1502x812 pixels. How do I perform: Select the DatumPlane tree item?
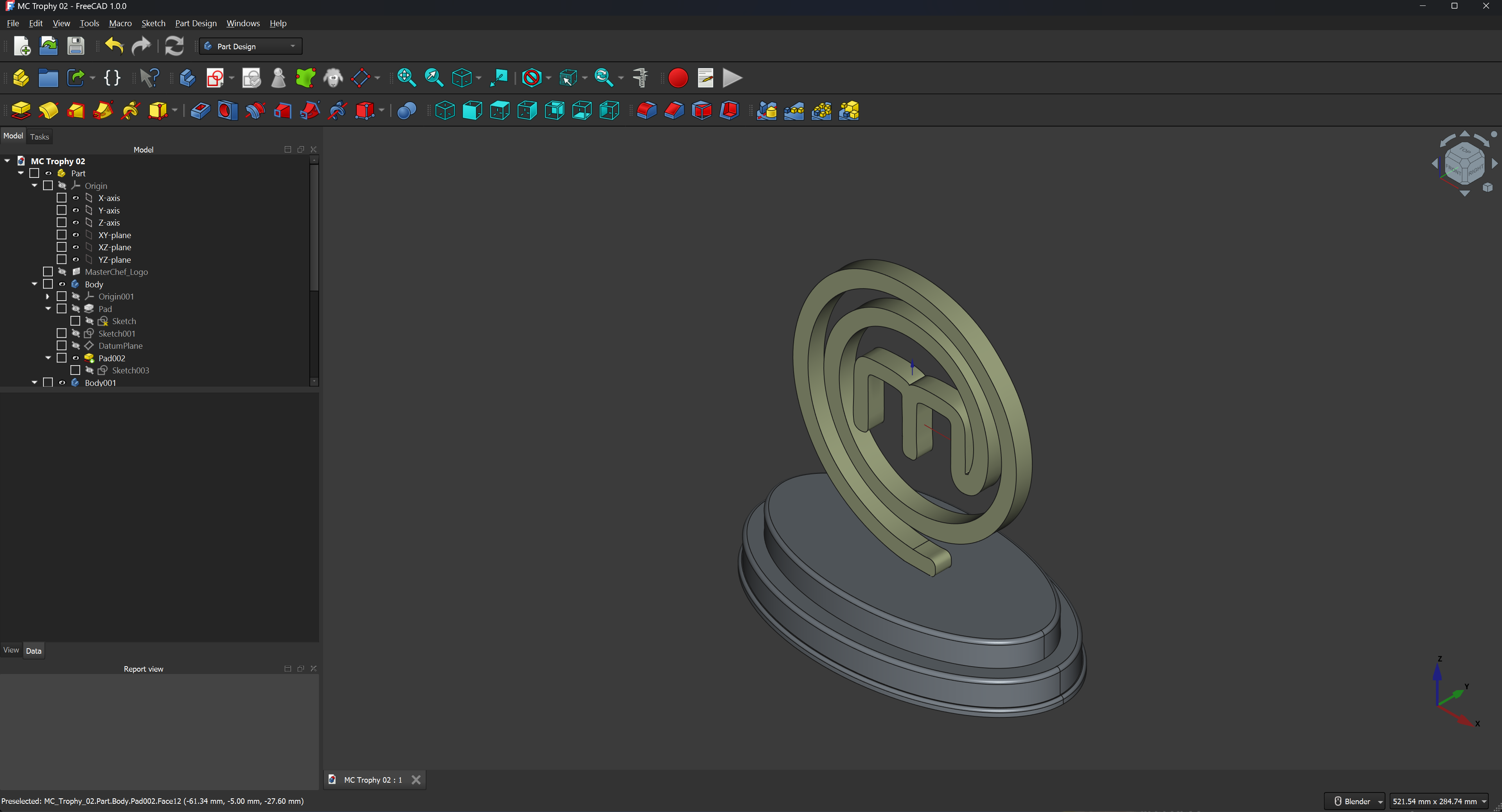[x=120, y=346]
